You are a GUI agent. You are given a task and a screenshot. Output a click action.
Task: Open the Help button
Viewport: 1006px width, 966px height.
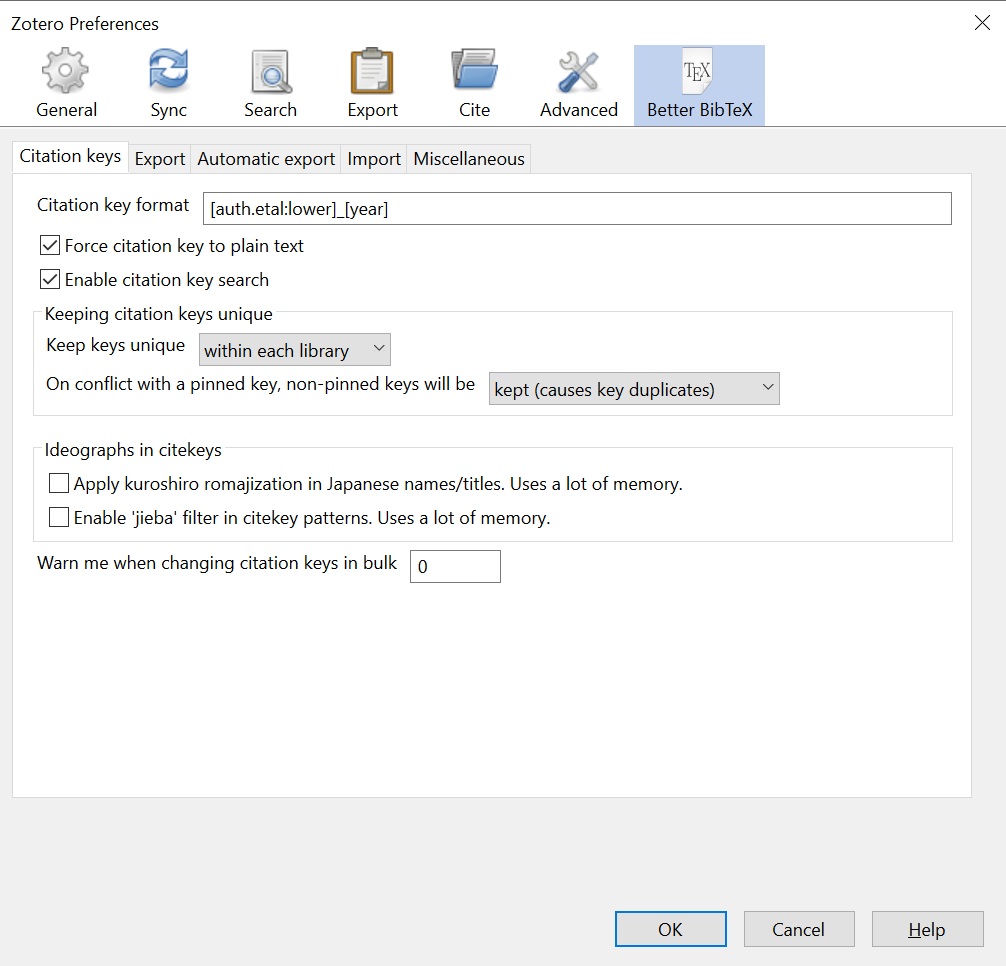(x=927, y=929)
